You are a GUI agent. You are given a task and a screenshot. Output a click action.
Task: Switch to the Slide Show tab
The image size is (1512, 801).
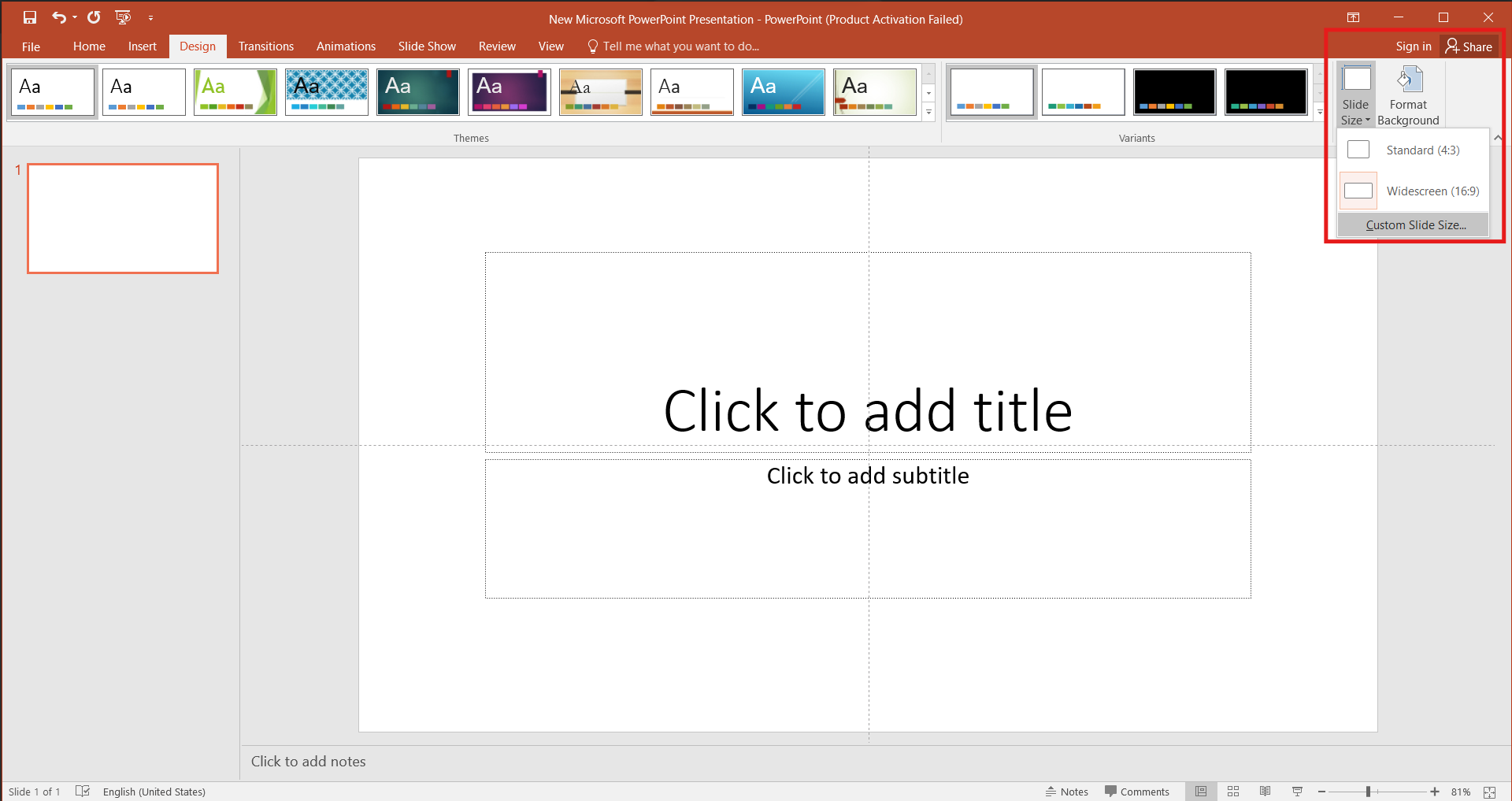tap(427, 46)
